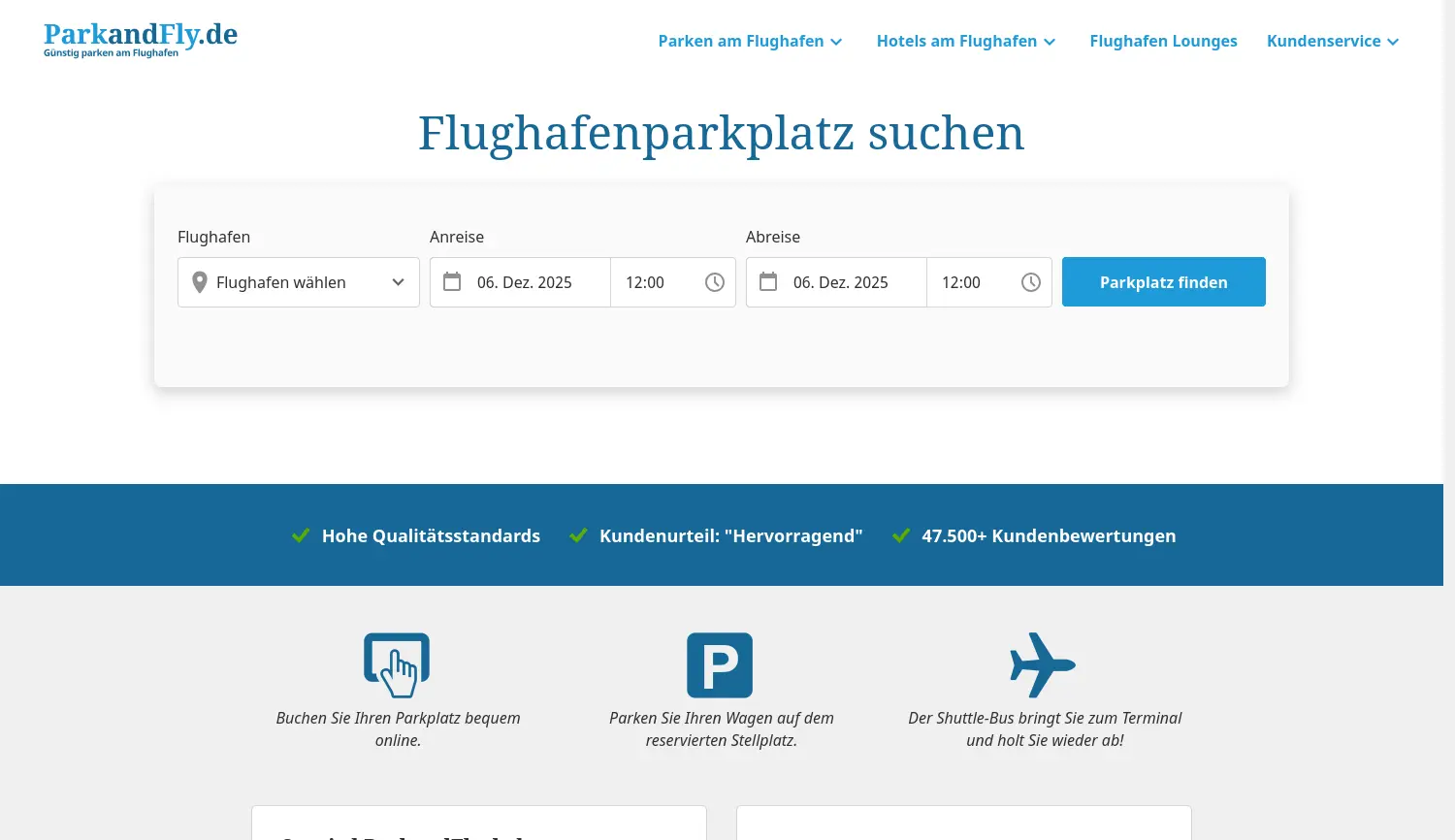Screen dimensions: 1455x840
Task: Open the Flughafen Lounges page
Action: pyautogui.click(x=1163, y=41)
